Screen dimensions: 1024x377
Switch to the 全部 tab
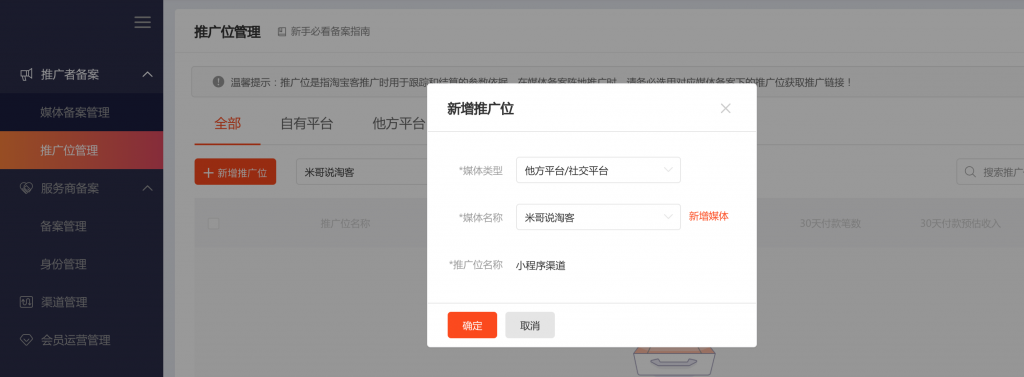(227, 123)
